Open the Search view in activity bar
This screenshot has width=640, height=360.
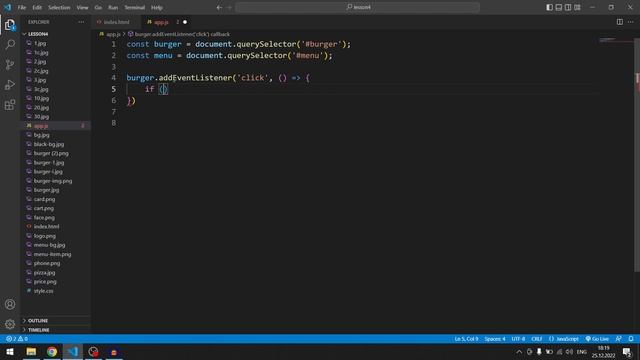point(10,44)
